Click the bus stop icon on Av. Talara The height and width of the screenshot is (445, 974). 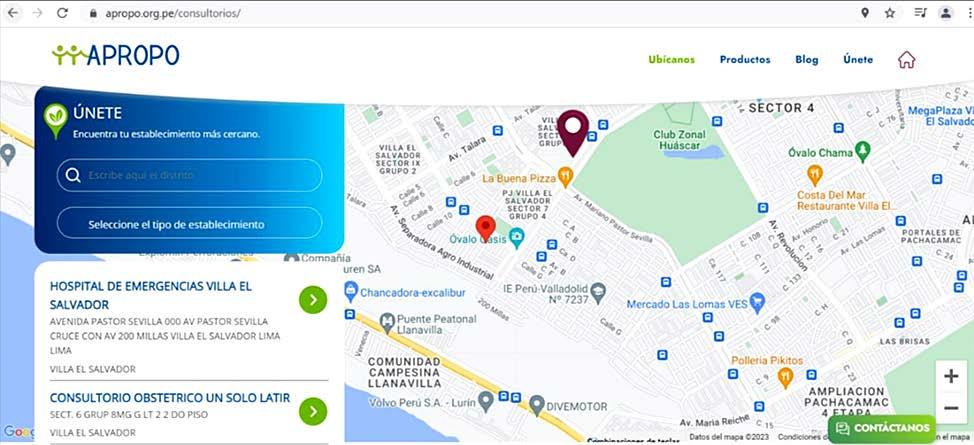coord(497,131)
